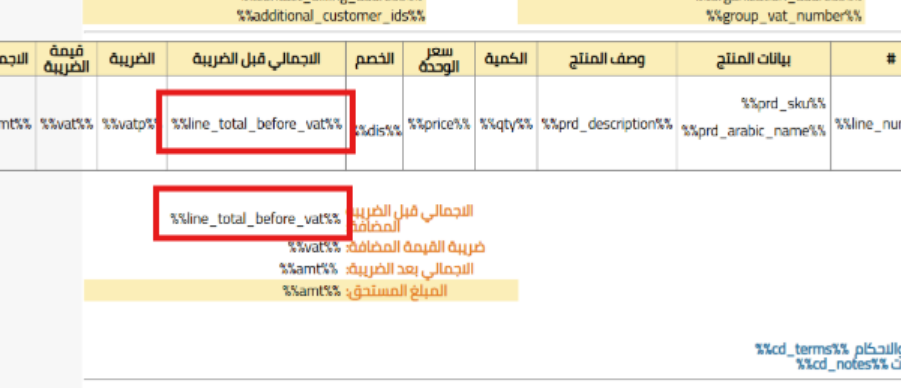Click the # column header
Screen dimensions: 901x388
click(x=891, y=59)
